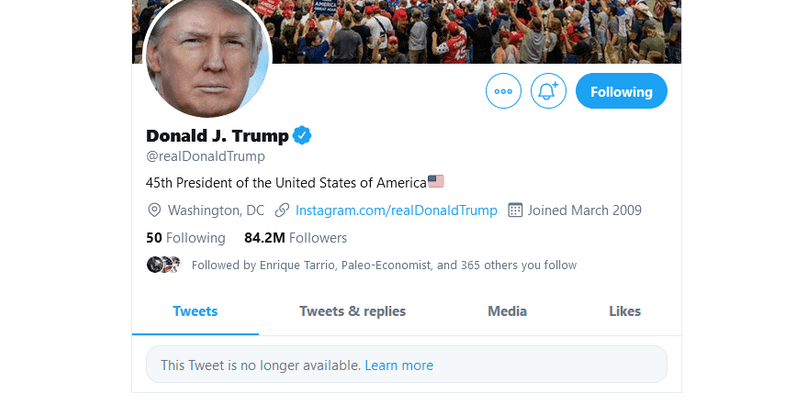The image size is (794, 408).
Task: View the 84.2M Followers list
Action: [295, 238]
